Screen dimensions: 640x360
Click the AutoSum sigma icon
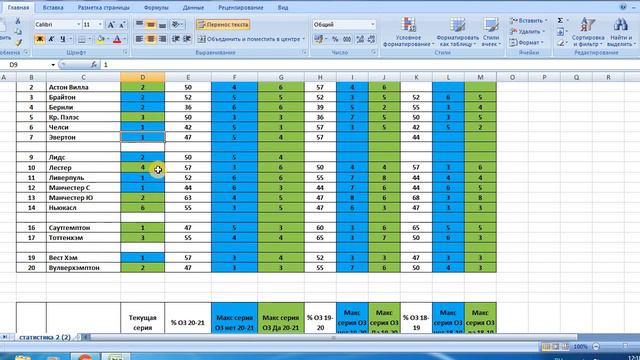[561, 21]
